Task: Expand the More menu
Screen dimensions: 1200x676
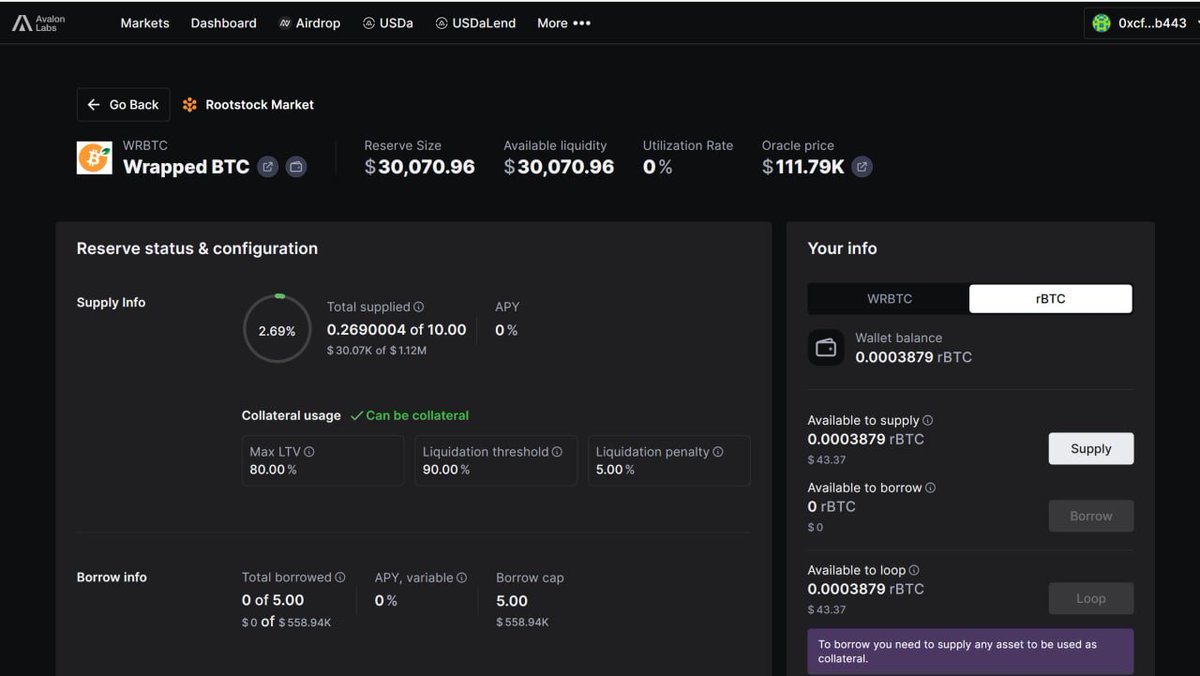Action: [x=564, y=23]
